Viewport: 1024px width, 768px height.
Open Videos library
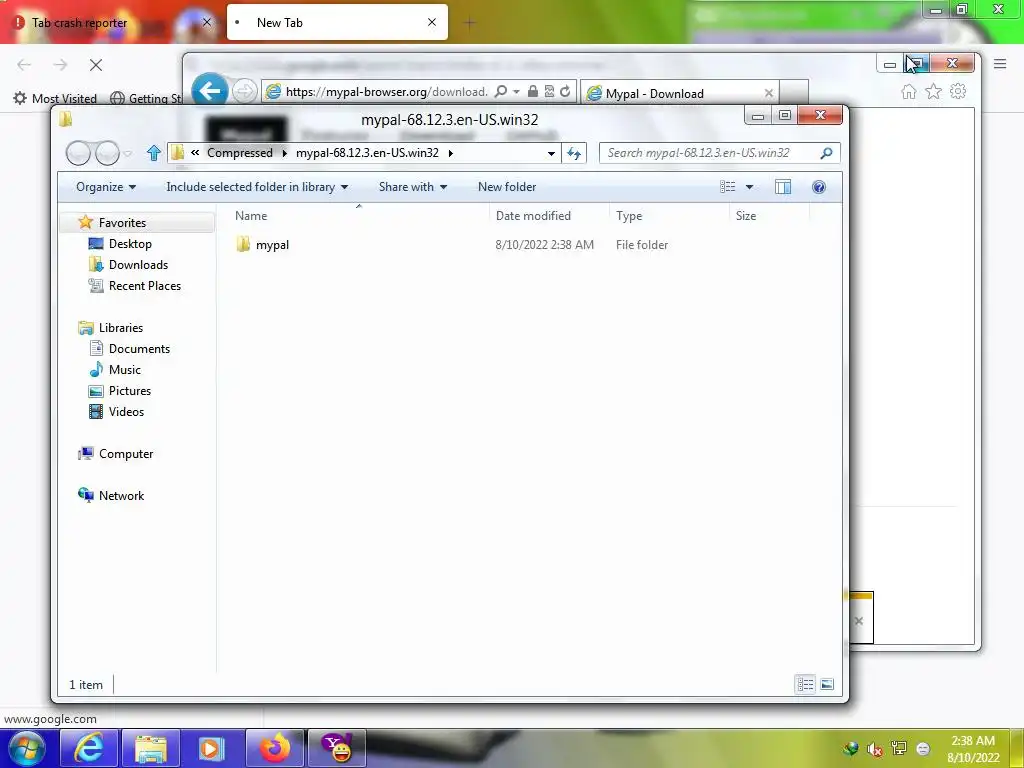pos(126,411)
